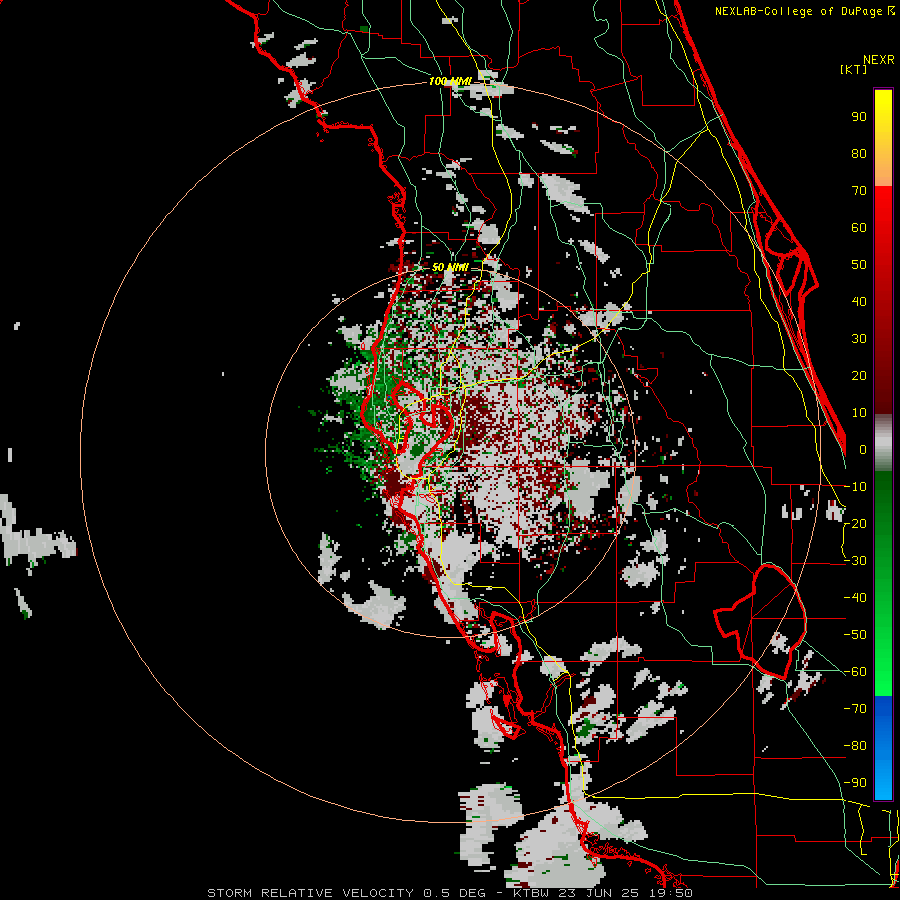Pick the gray near-zero segment of the color bar
The height and width of the screenshot is (900, 900).
point(883,443)
